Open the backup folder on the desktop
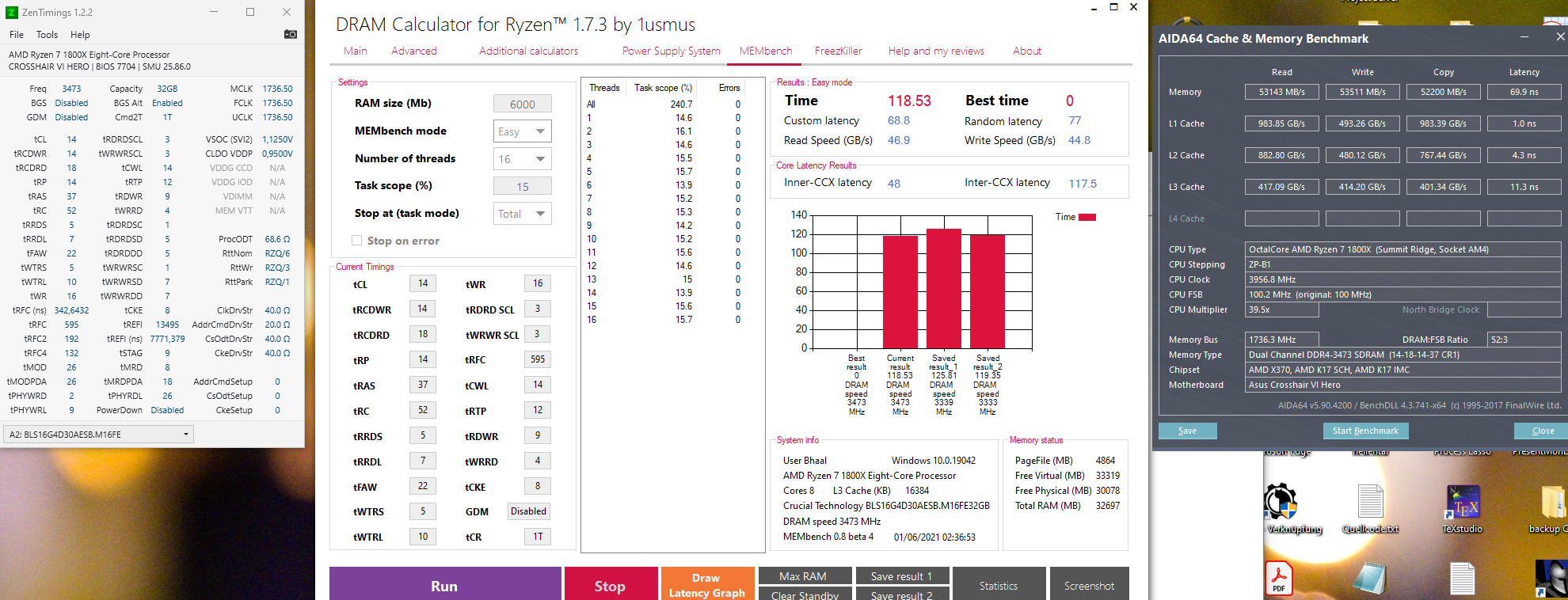The image size is (1568, 600). point(1553,502)
